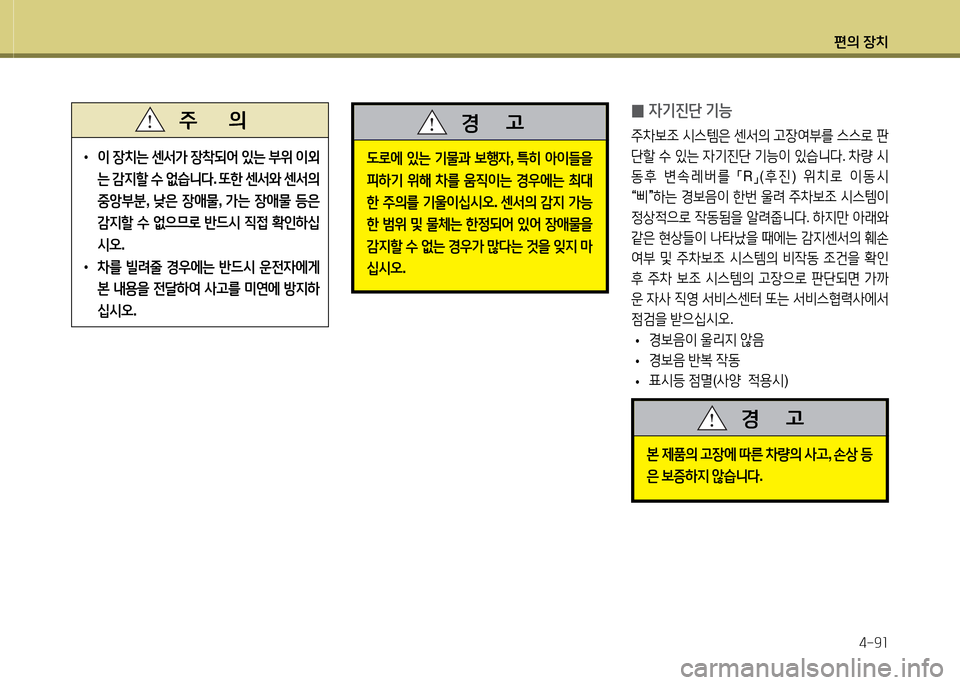The width and height of the screenshot is (960, 685).
Task: Click the bullet line 표시등 점멸(사양 적용시)
Action: 718,381
